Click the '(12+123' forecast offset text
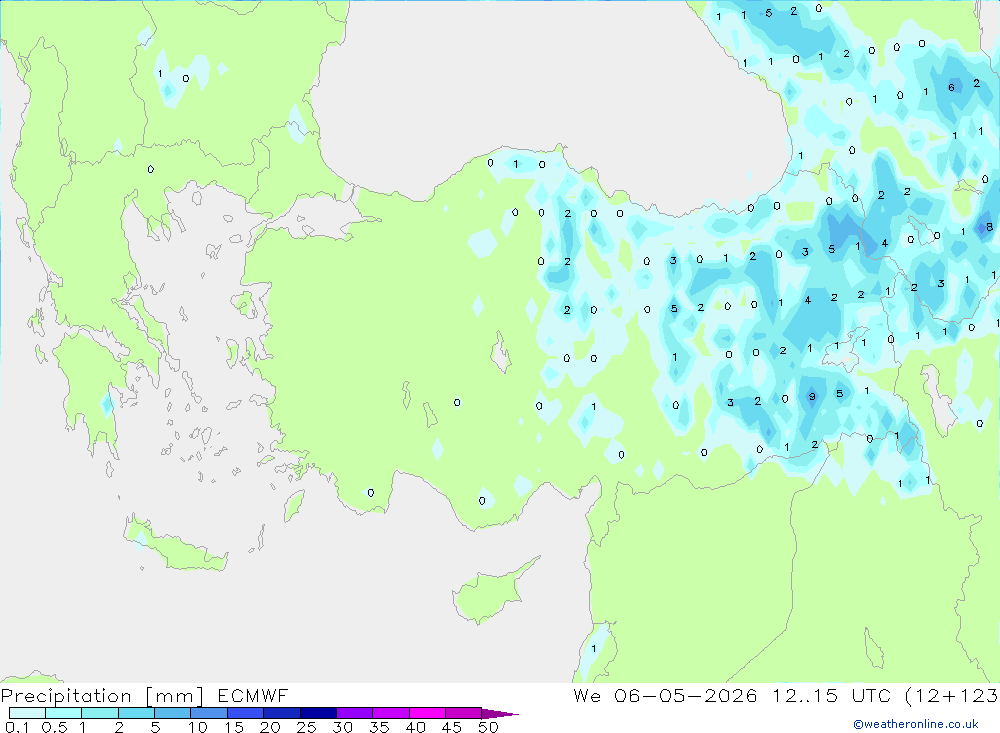 coord(952,696)
